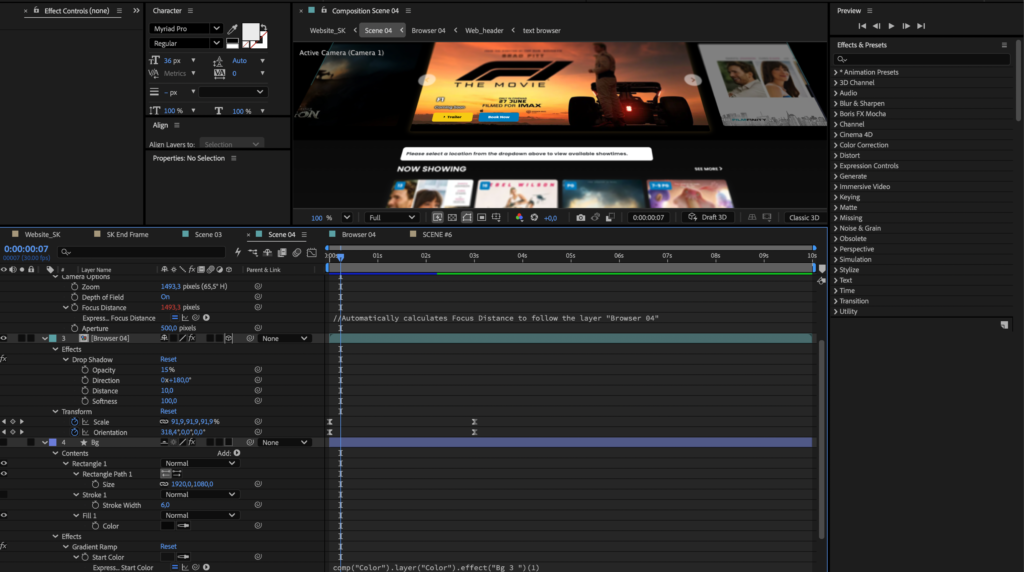Play the composition preview

(x=891, y=26)
